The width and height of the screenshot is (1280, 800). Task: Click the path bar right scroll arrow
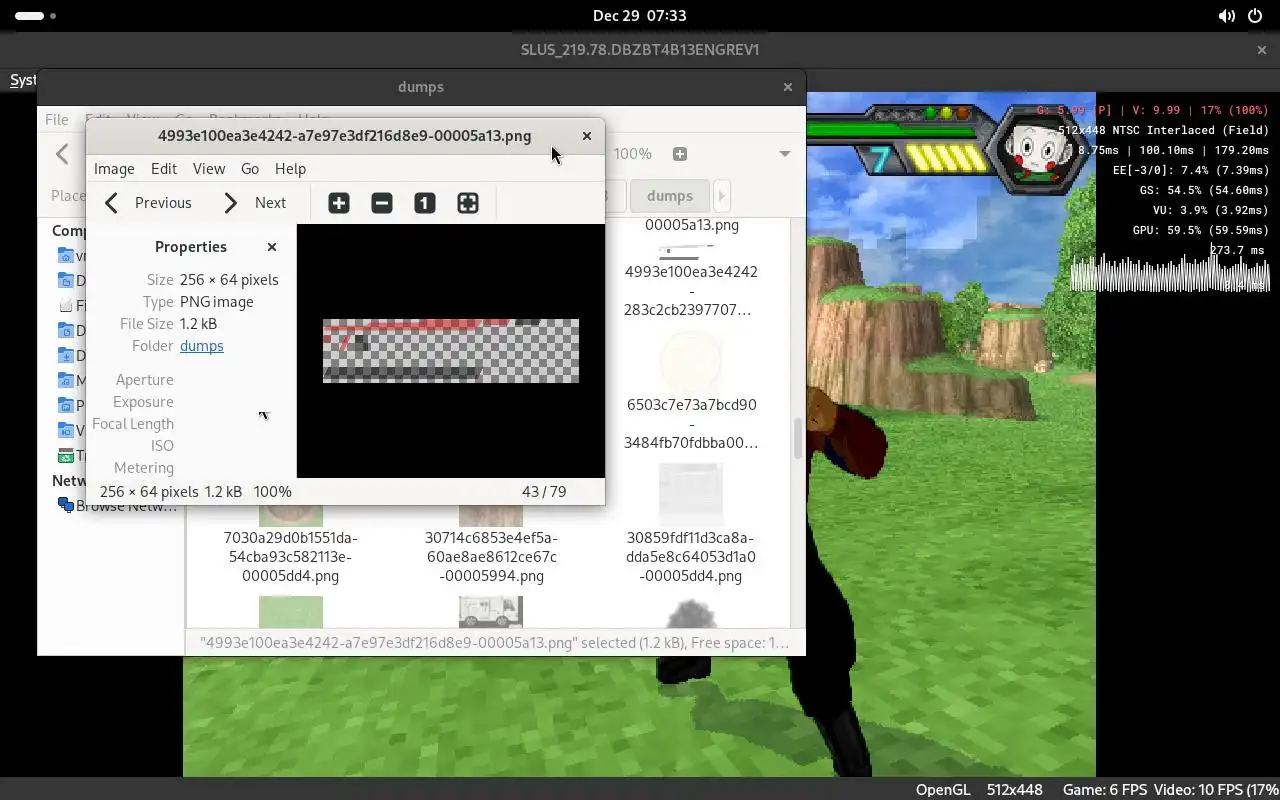point(721,196)
